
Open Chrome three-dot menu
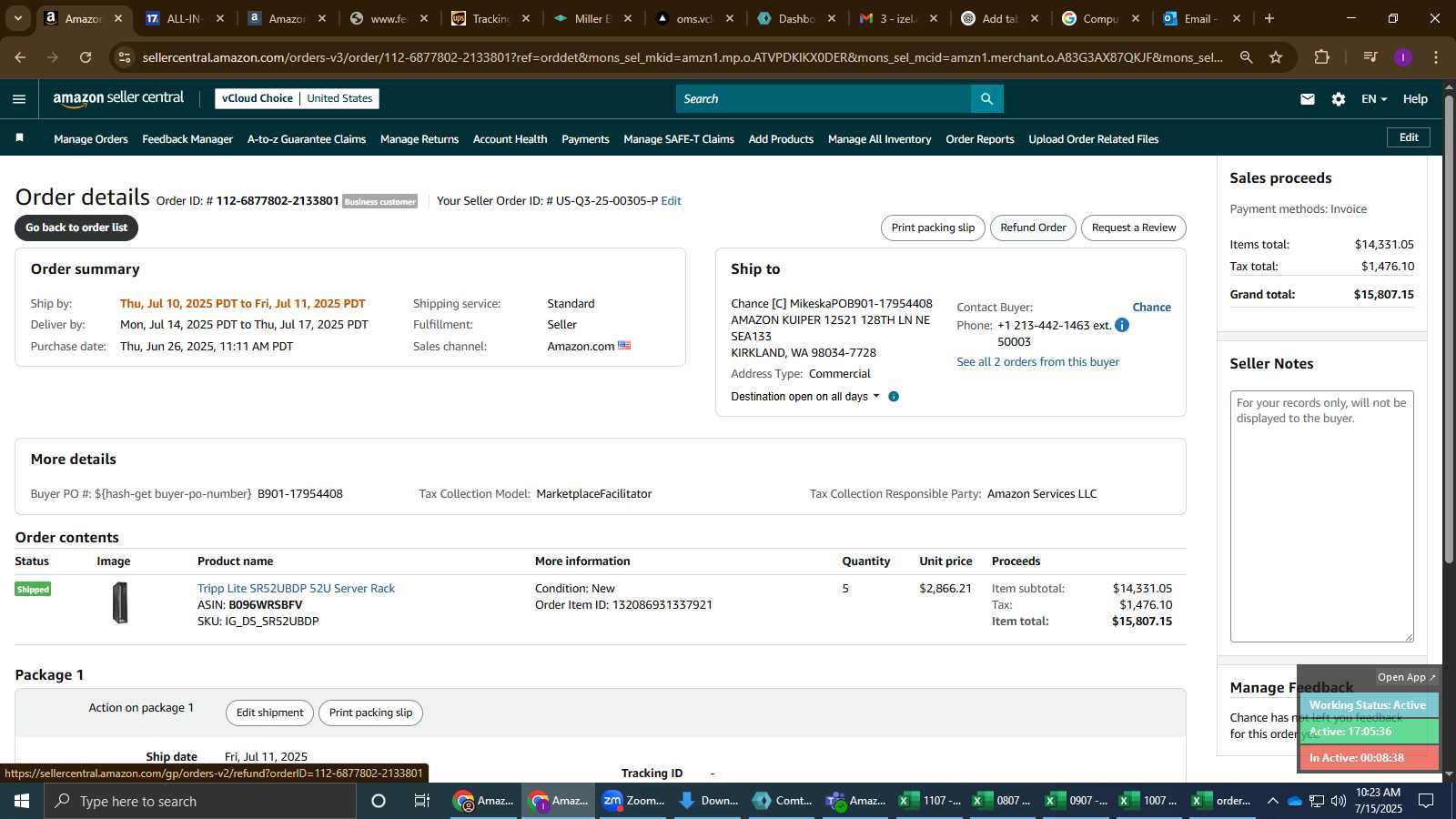click(x=1436, y=57)
